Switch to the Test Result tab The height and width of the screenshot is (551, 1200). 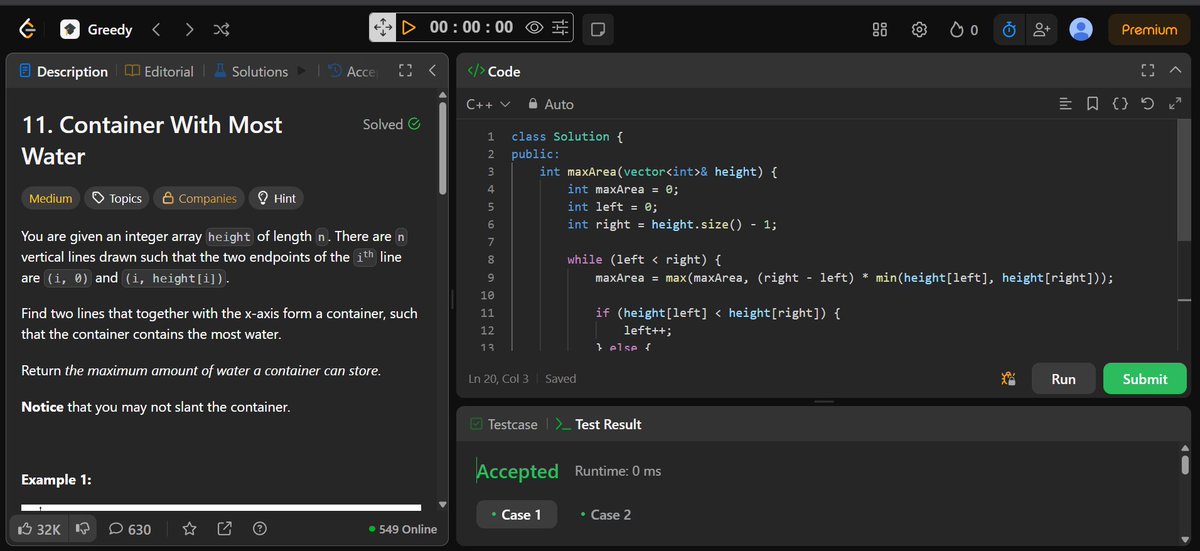[598, 424]
